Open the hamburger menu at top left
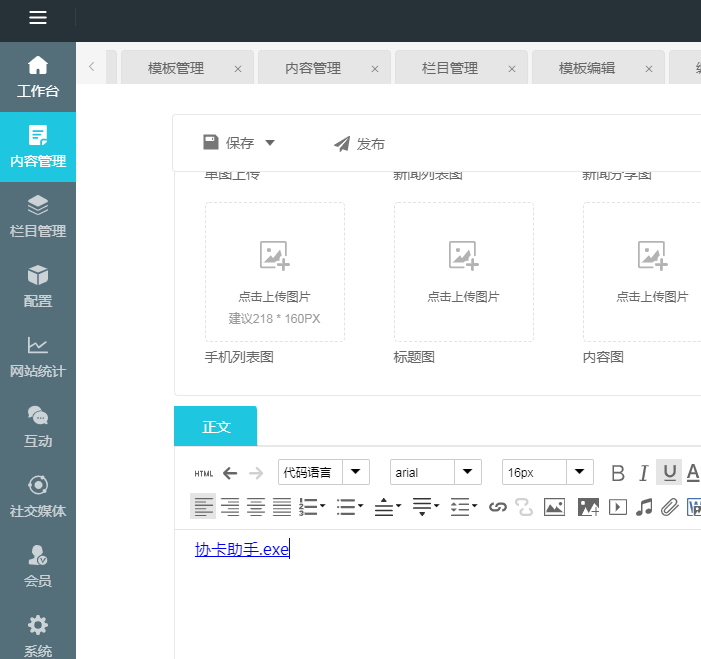This screenshot has height=659, width=701. [x=38, y=18]
